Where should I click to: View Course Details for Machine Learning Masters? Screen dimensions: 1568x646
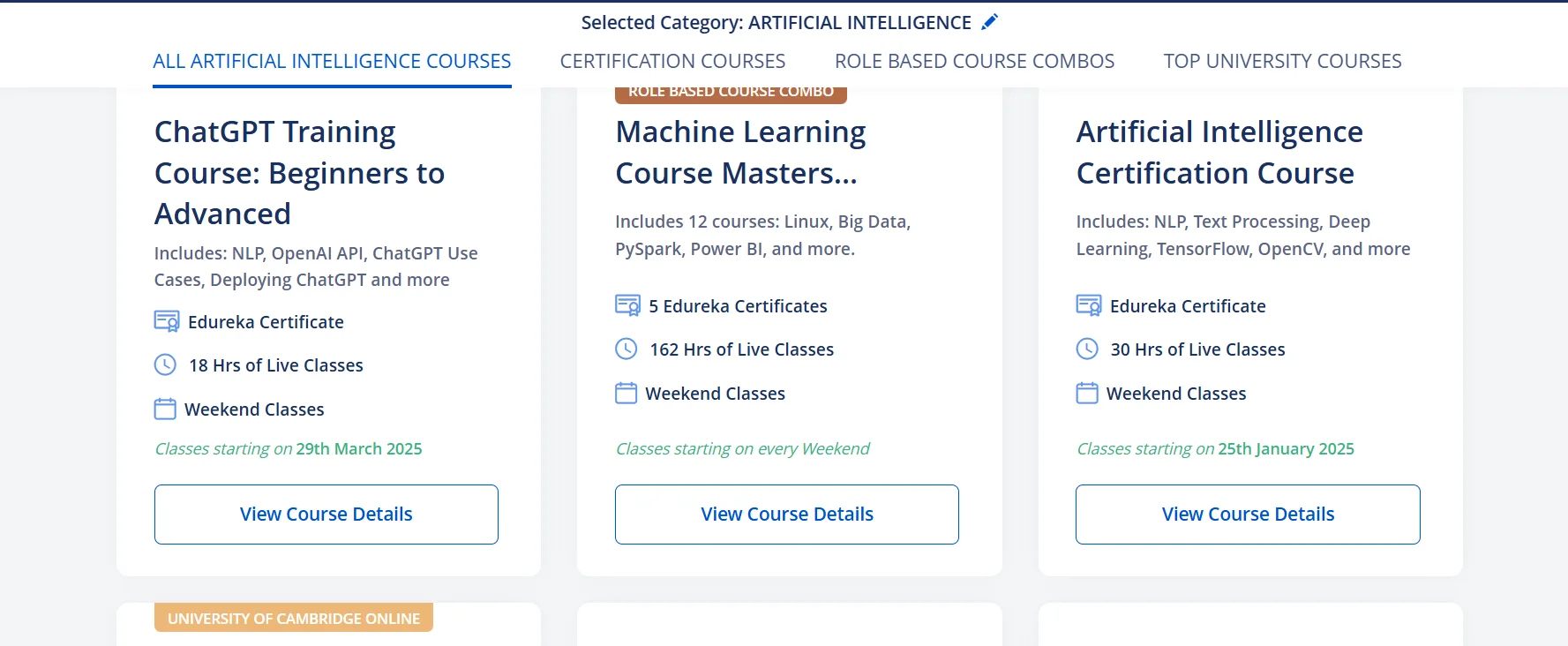pyautogui.click(x=787, y=515)
